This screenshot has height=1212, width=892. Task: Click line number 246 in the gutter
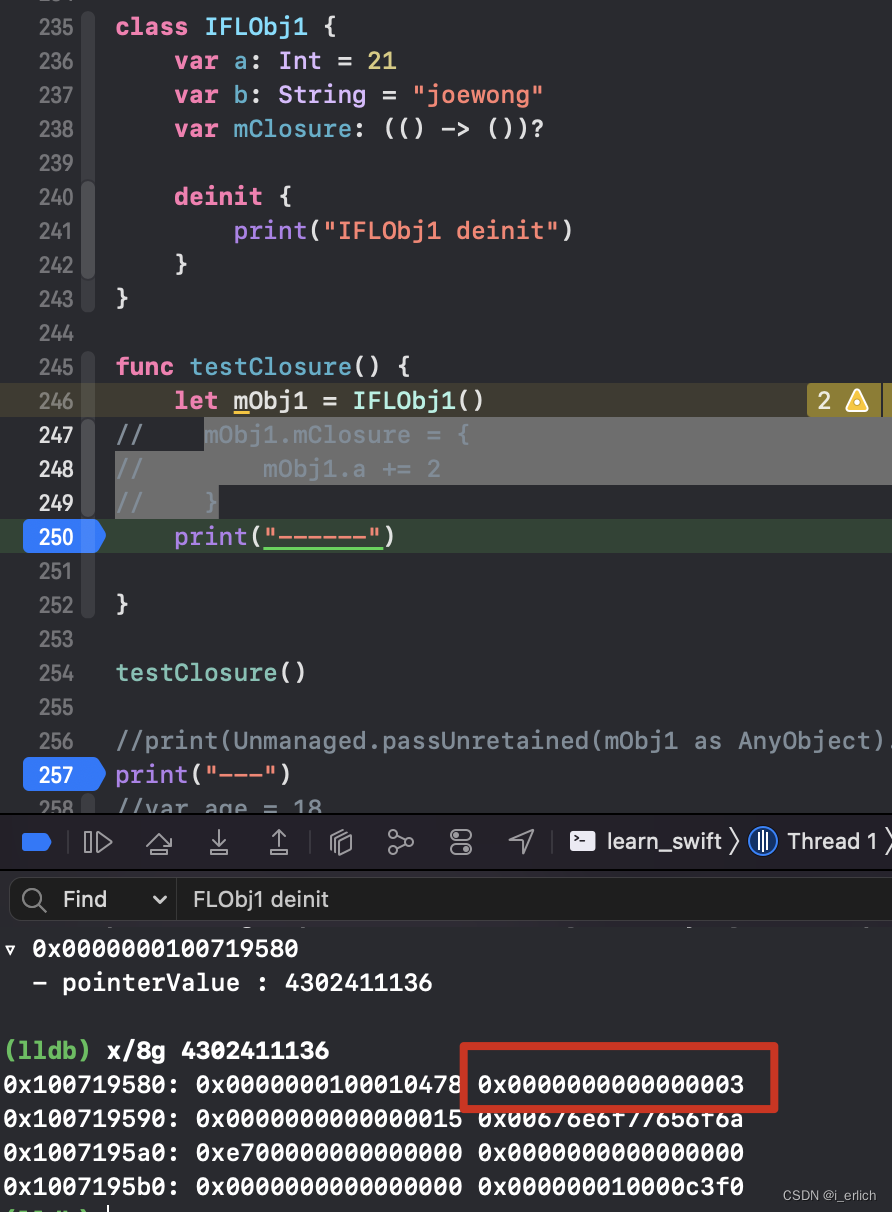(56, 401)
